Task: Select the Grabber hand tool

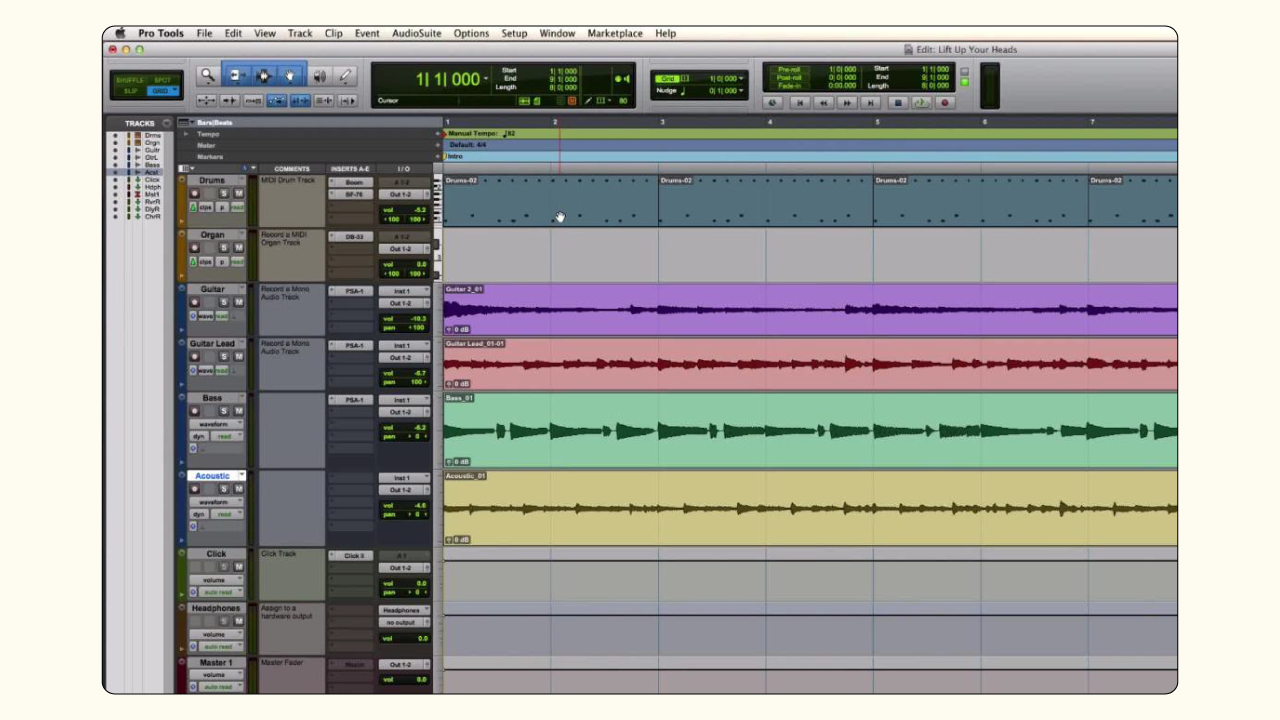Action: 290,75
